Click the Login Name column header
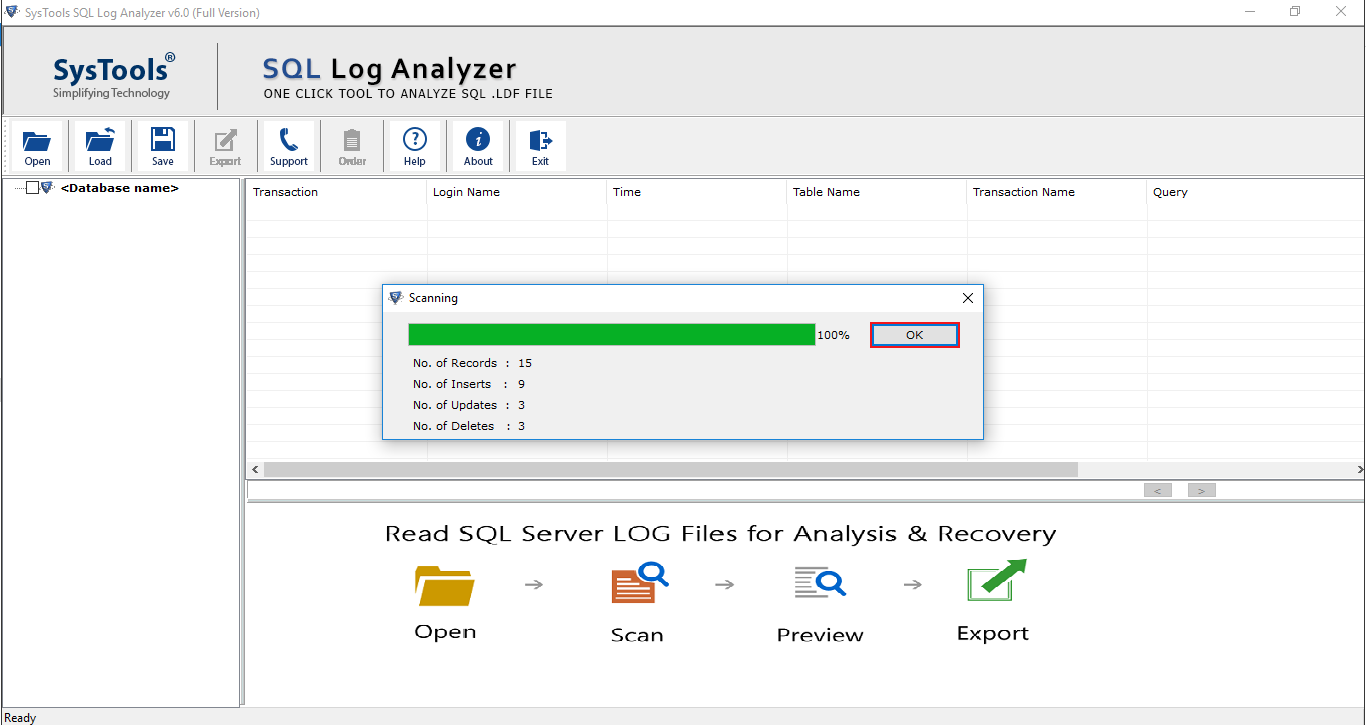 [x=517, y=192]
